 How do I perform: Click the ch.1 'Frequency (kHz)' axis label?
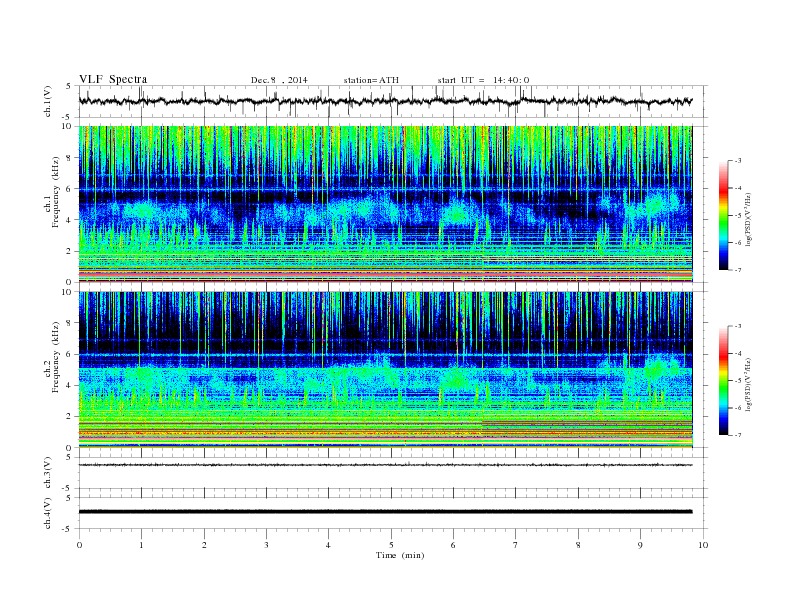click(56, 192)
